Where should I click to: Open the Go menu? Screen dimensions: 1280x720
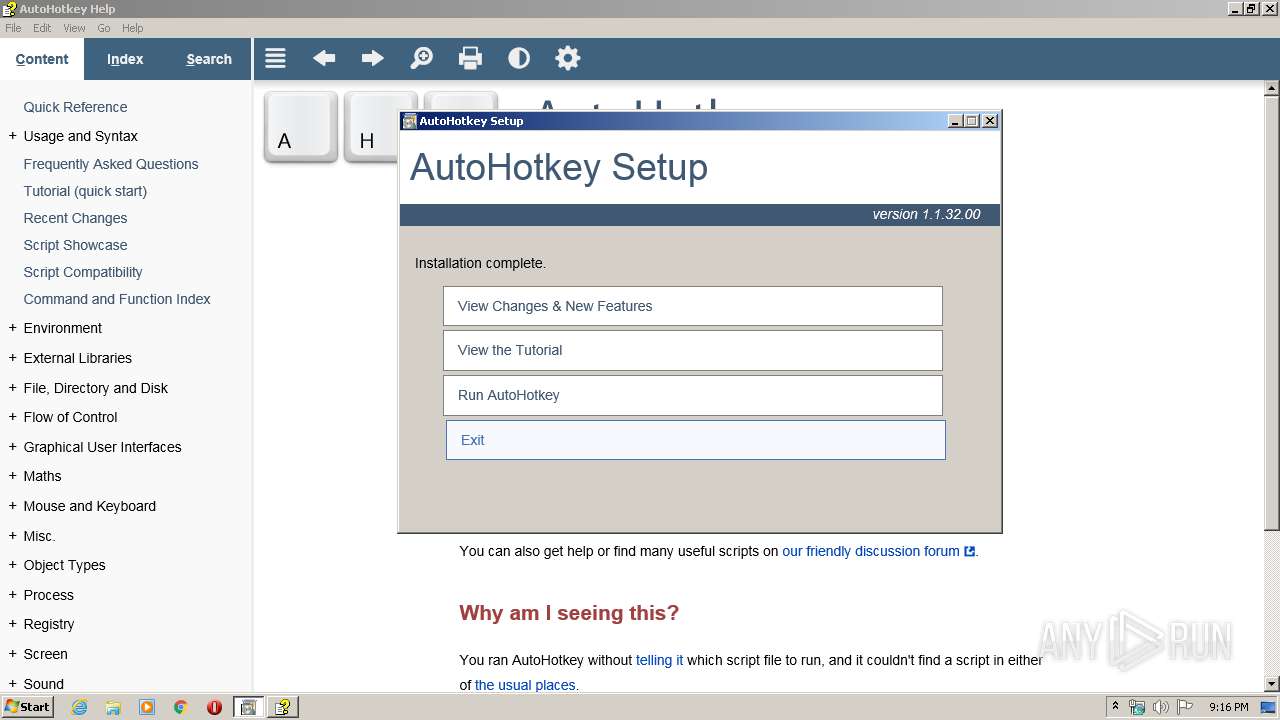coord(104,28)
